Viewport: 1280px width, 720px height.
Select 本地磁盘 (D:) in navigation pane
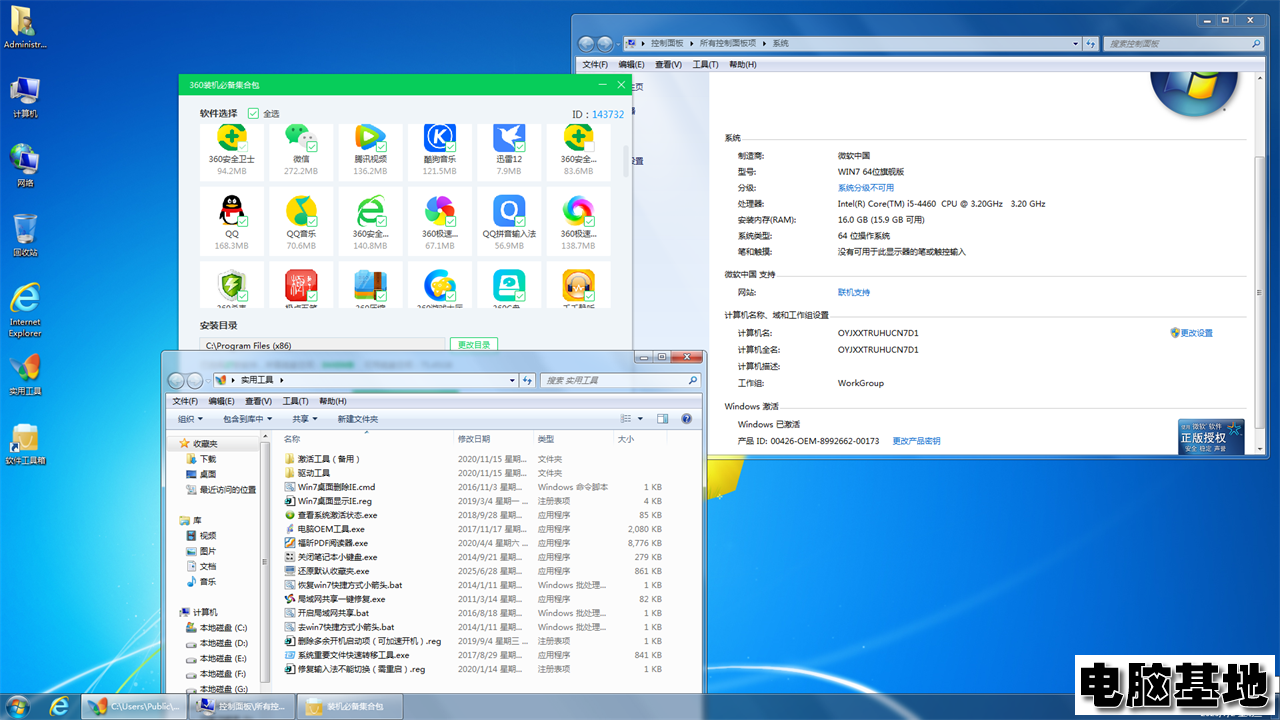216,643
